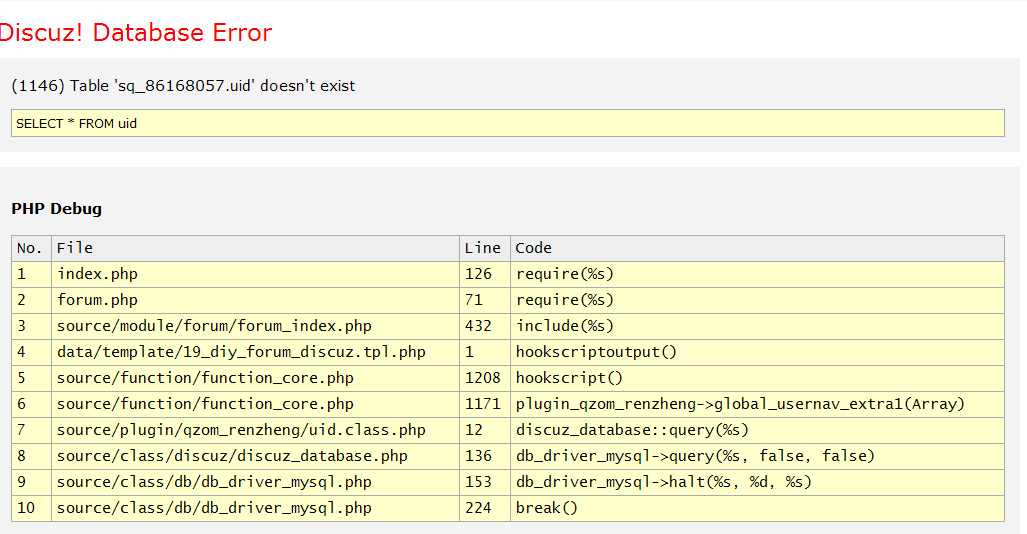Select the 'break()' code cell

[x=757, y=508]
